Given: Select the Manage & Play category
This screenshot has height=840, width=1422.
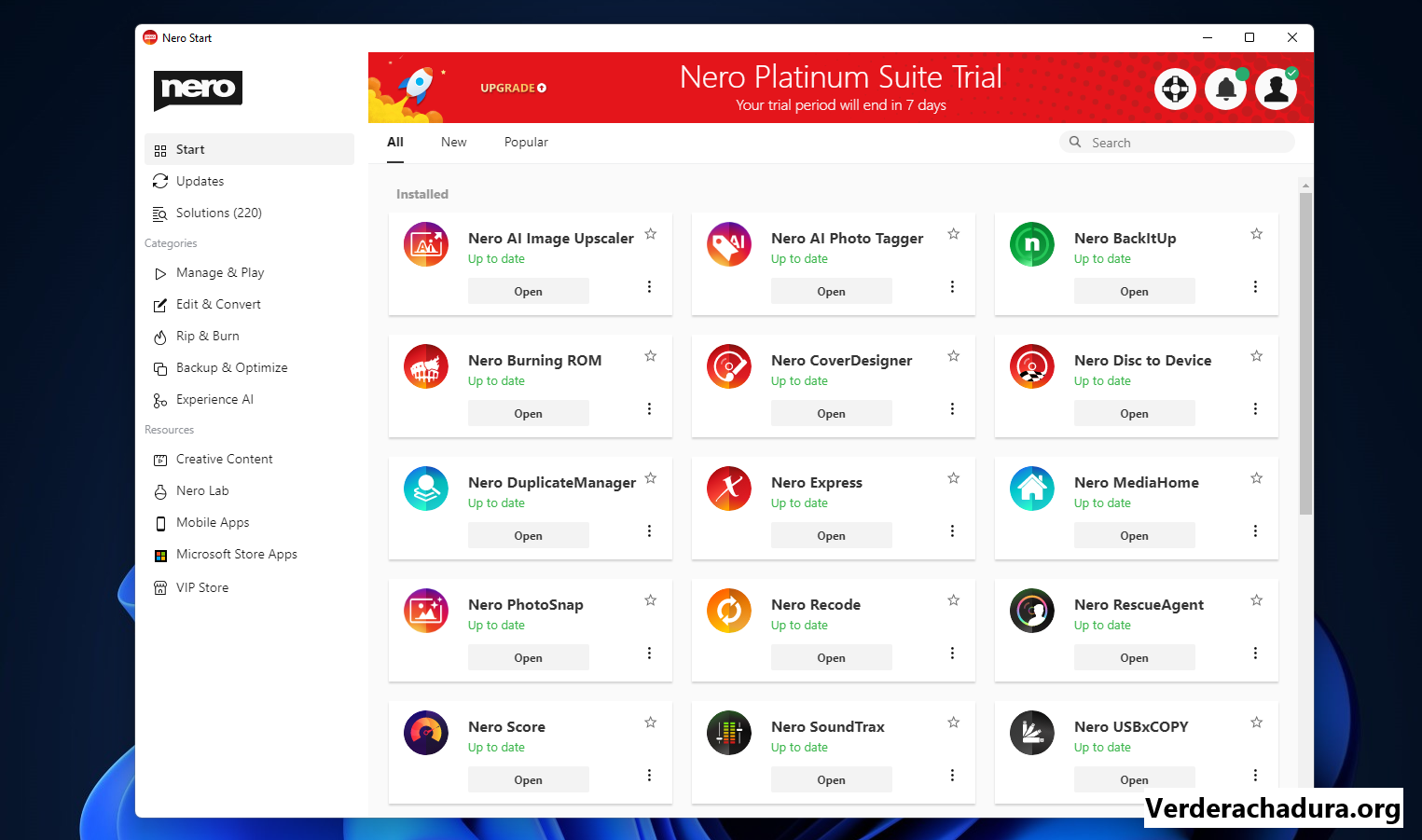Looking at the screenshot, I should point(249,272).
